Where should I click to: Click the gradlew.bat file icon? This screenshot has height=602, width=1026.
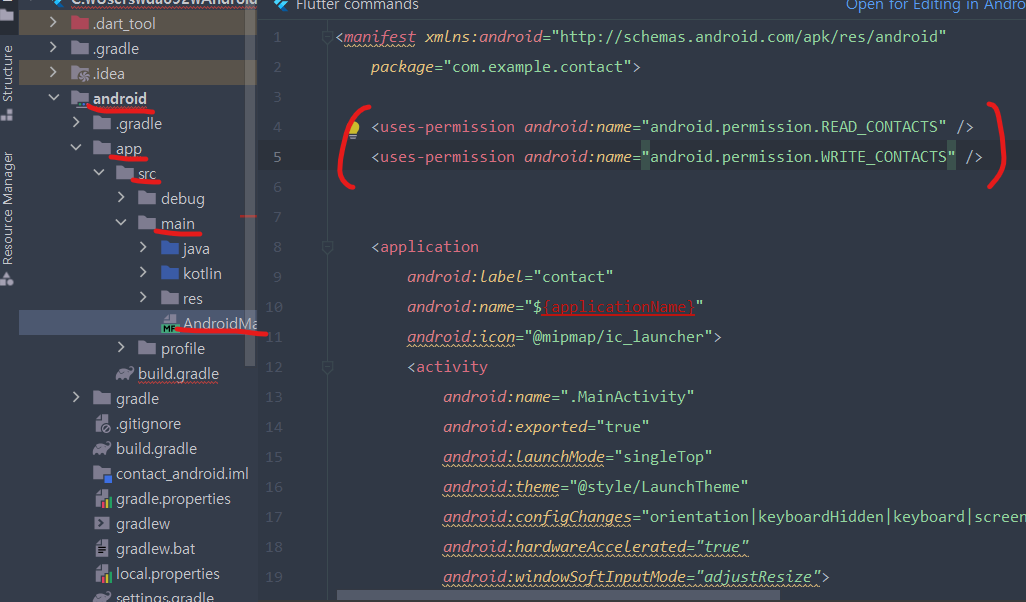click(102, 548)
